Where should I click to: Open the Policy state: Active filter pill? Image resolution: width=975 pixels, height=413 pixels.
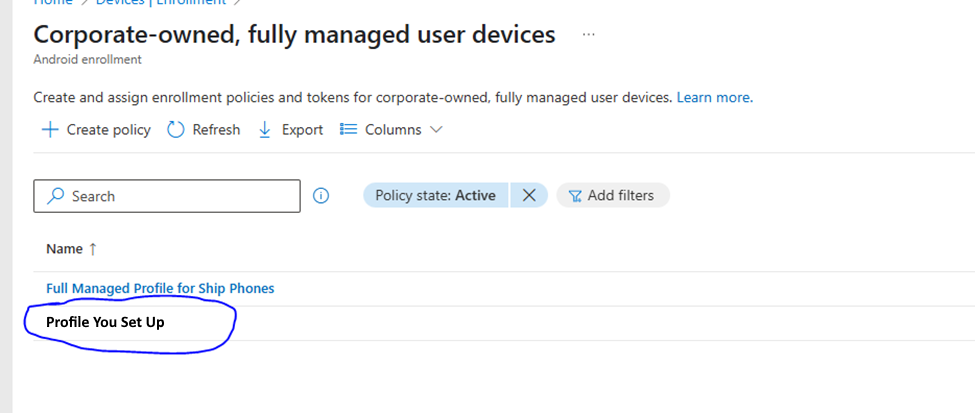435,196
